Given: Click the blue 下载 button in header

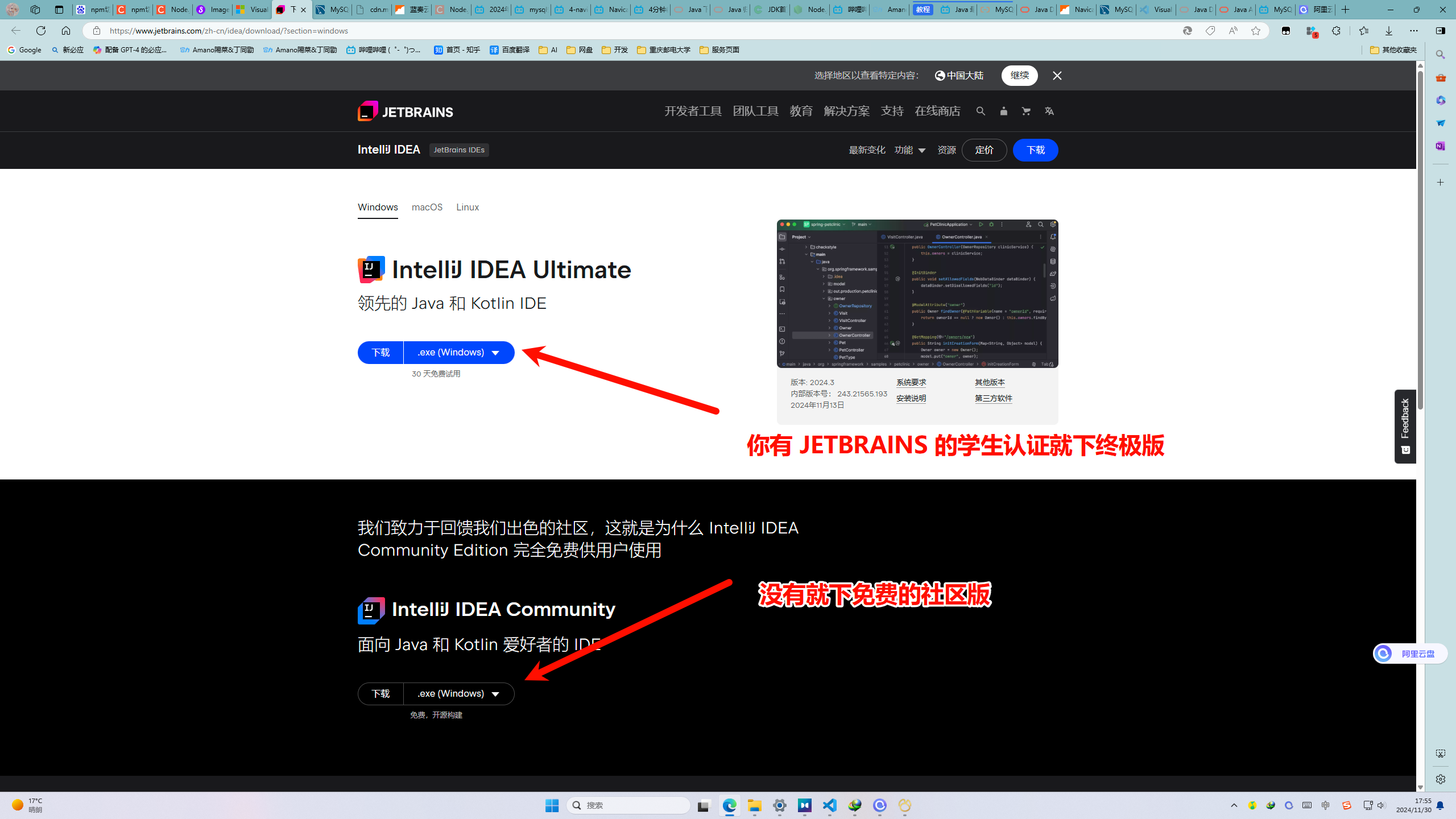Looking at the screenshot, I should [1035, 150].
